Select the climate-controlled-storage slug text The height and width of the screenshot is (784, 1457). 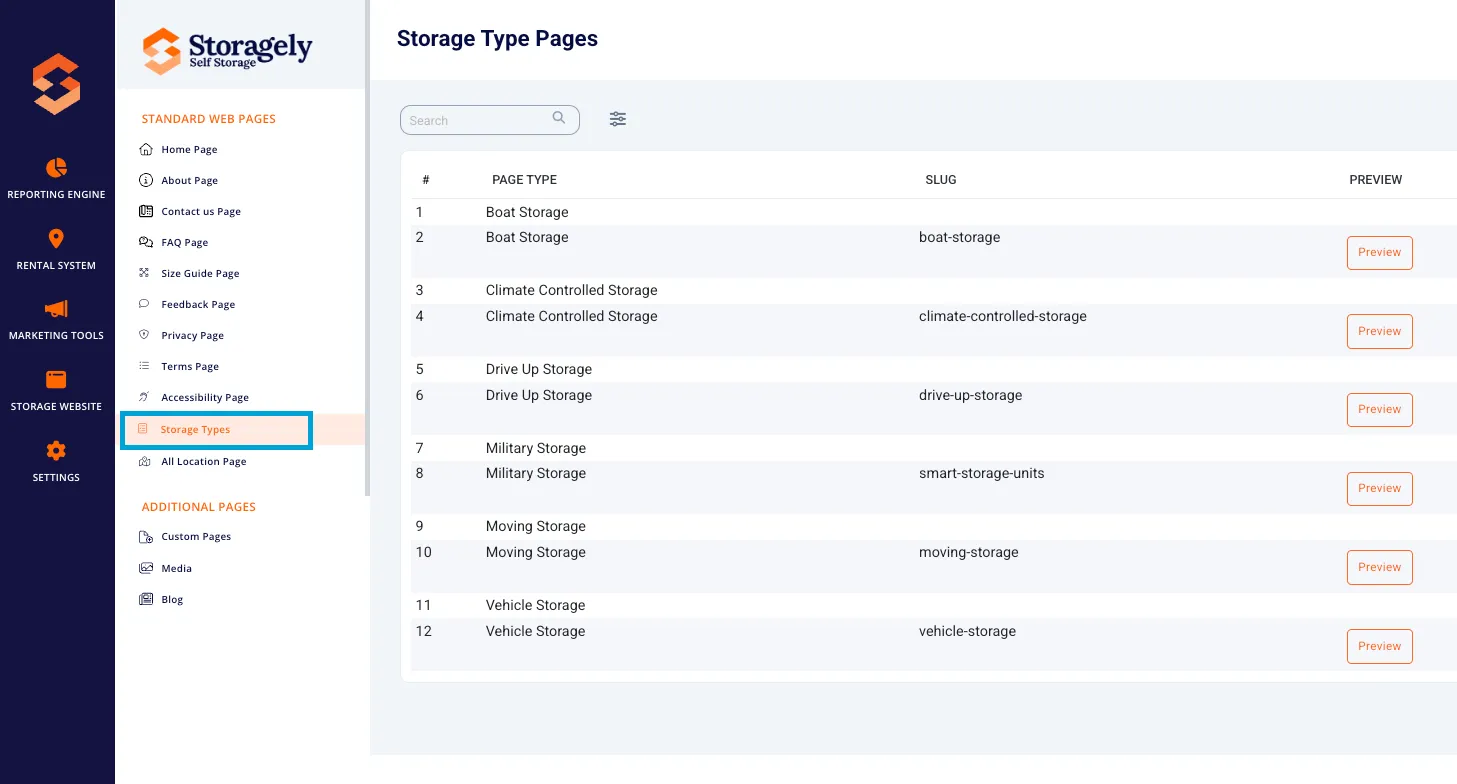coord(1003,317)
